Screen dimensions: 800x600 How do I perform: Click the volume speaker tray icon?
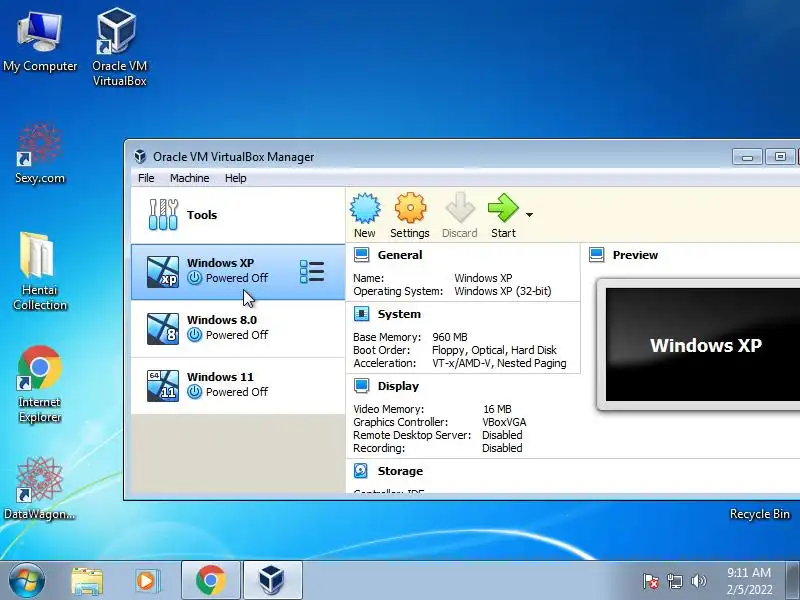pyautogui.click(x=698, y=581)
